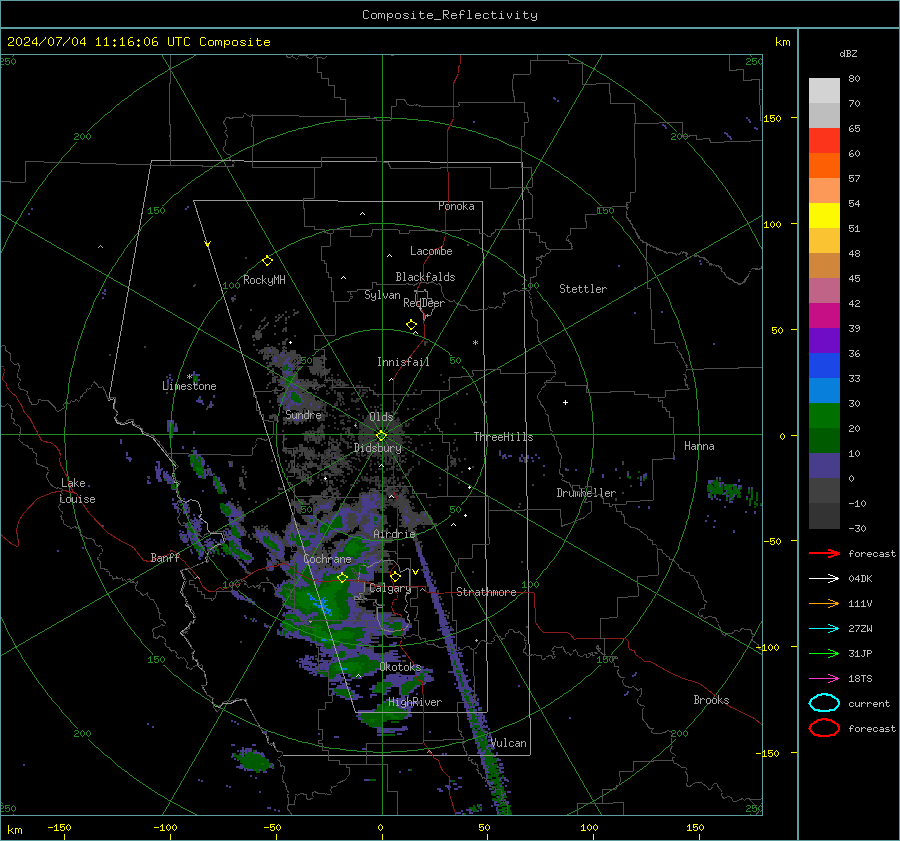
Task: Click the magenta 18TS arrow icon
Action: click(x=824, y=679)
